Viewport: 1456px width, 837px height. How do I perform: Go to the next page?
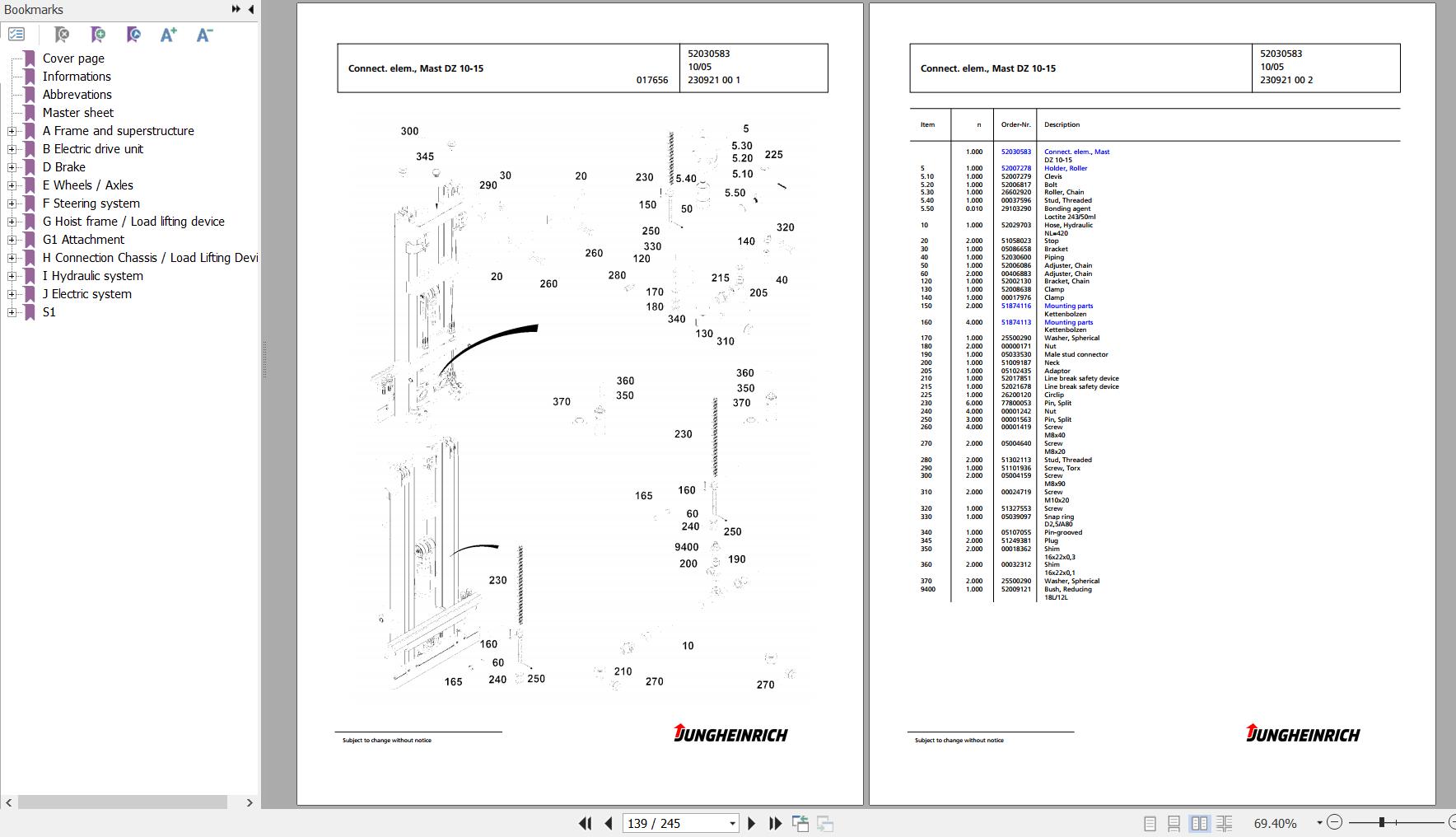751,823
